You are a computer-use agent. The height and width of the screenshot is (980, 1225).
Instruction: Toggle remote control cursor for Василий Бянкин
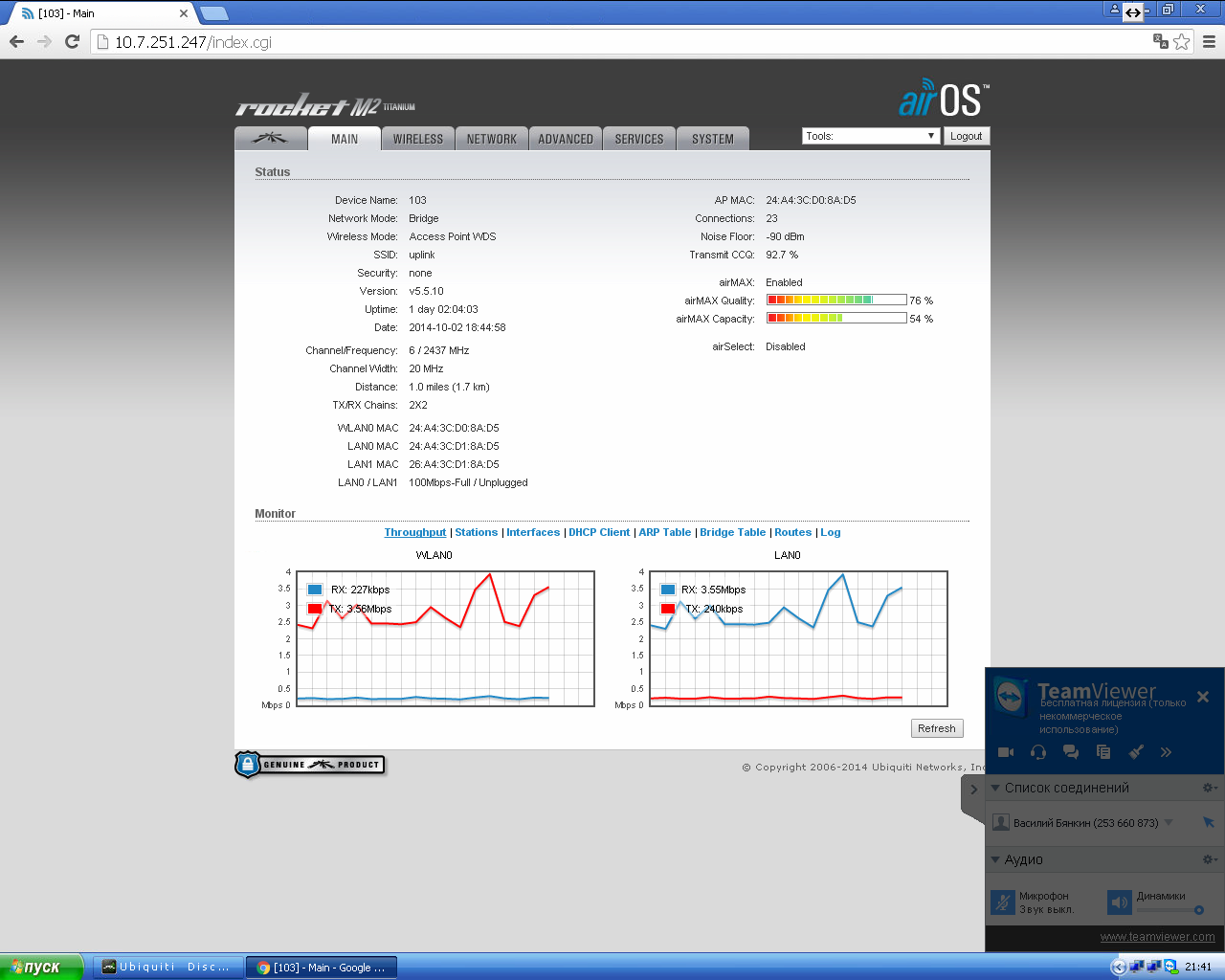click(x=1208, y=822)
